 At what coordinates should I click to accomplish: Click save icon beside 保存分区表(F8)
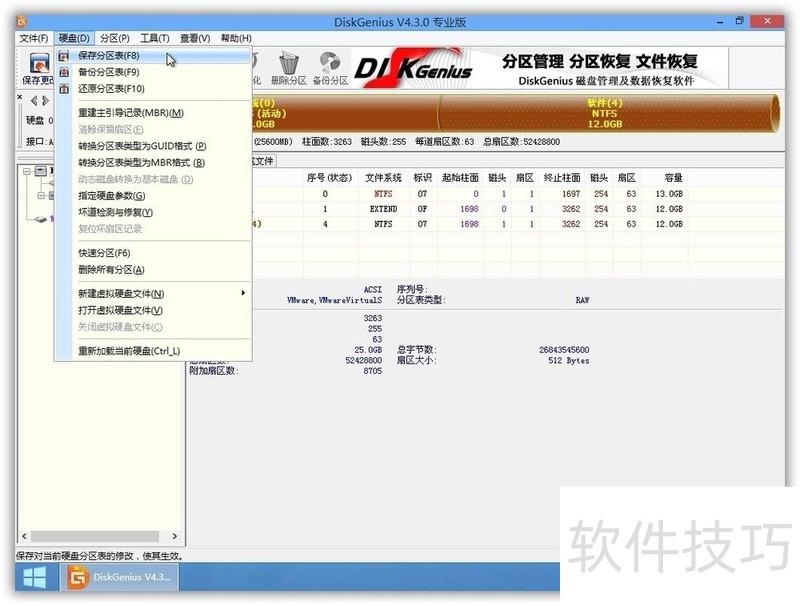tap(64, 56)
